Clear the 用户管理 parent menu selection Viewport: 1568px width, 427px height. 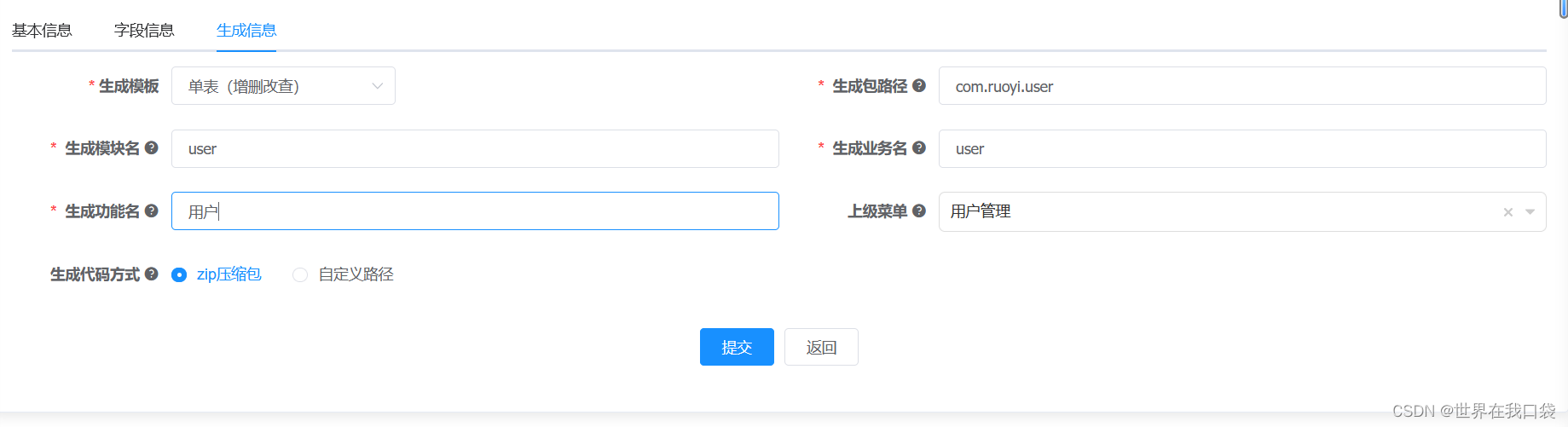(x=1507, y=212)
